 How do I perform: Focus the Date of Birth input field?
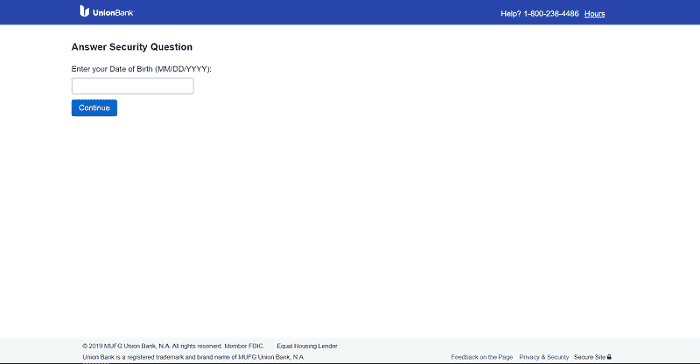click(133, 86)
